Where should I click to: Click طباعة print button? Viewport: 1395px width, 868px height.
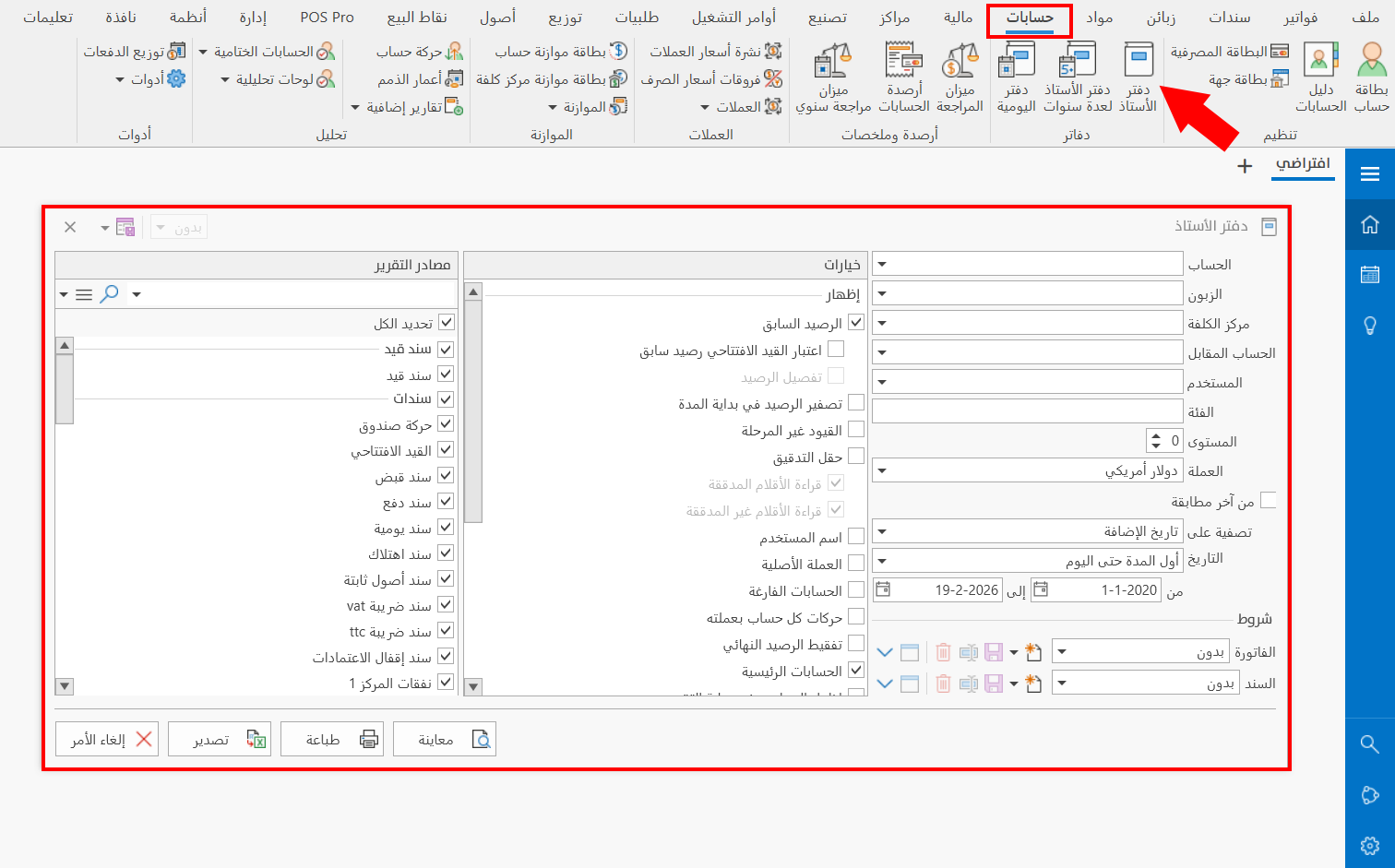coord(332,739)
